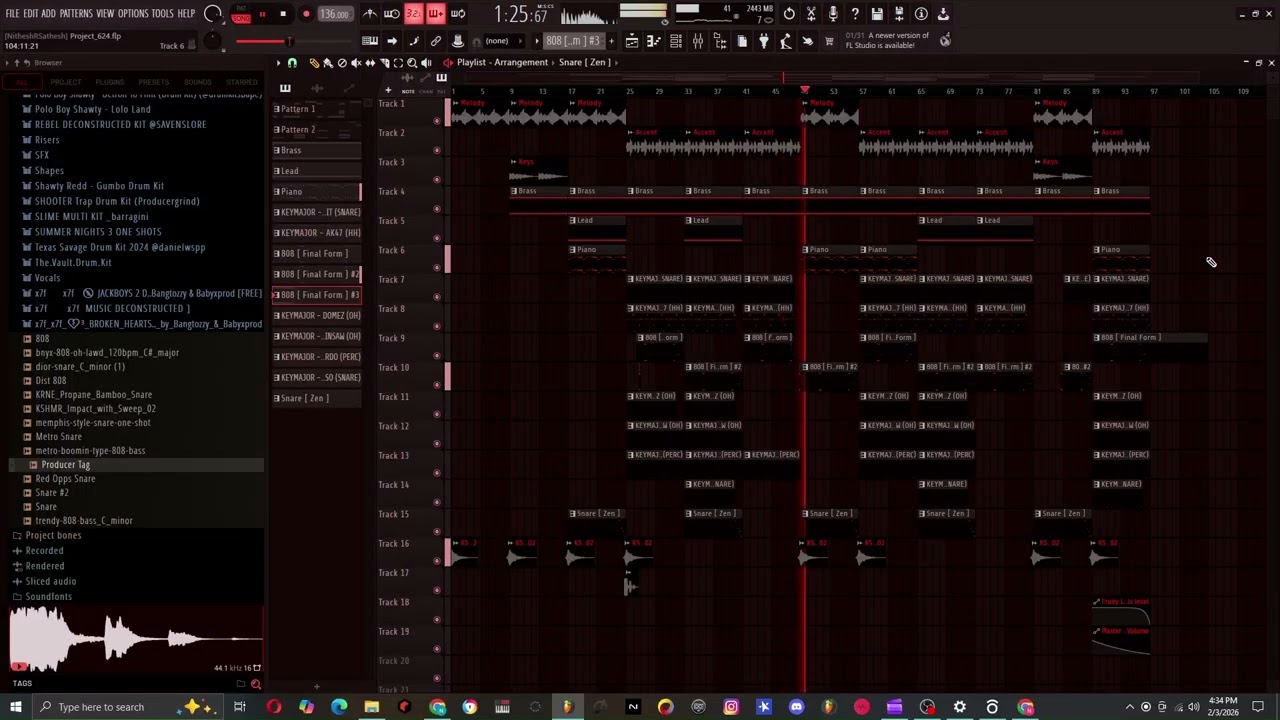Image resolution: width=1280 pixels, height=720 pixels.
Task: Select the Zoom magnifier tool
Action: tap(412, 62)
